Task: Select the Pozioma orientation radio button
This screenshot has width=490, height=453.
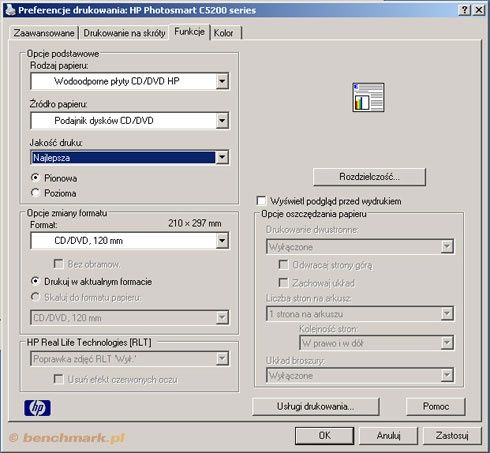Action: tap(35, 193)
